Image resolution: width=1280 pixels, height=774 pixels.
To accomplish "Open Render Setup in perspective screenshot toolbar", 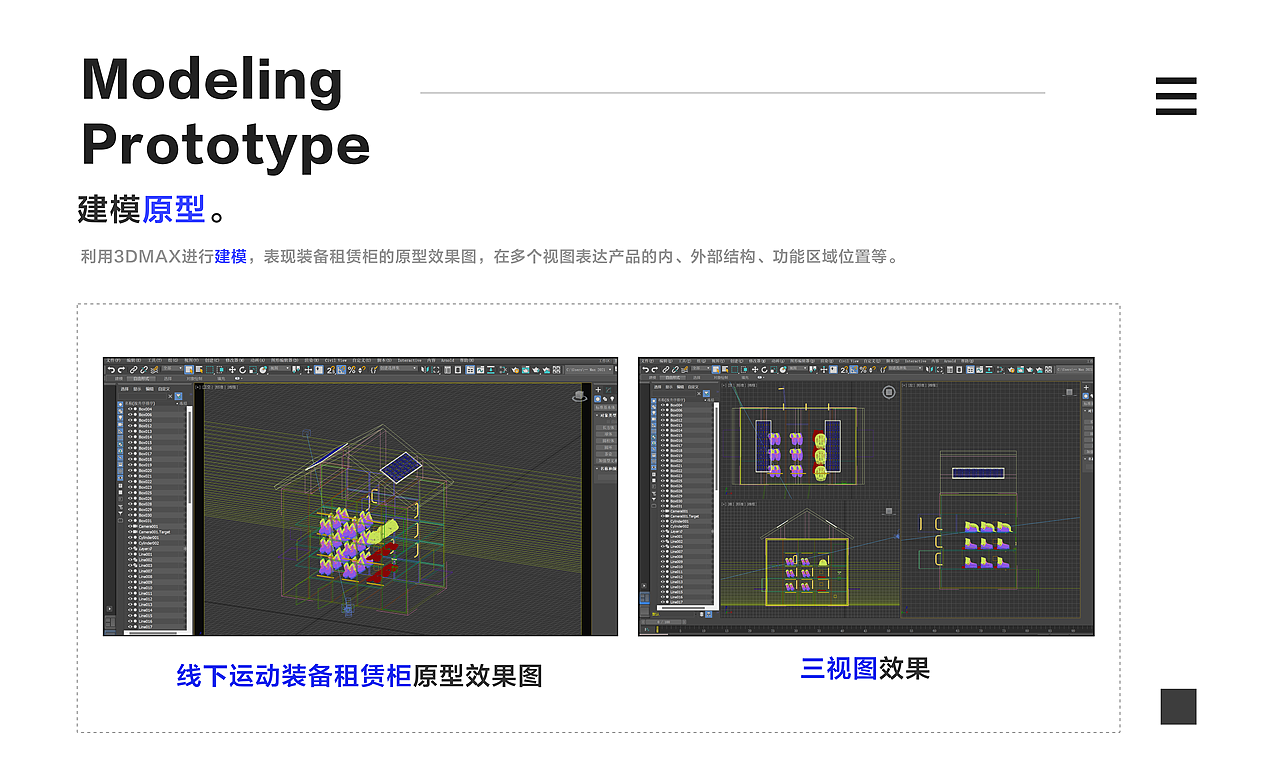I will tap(515, 370).
